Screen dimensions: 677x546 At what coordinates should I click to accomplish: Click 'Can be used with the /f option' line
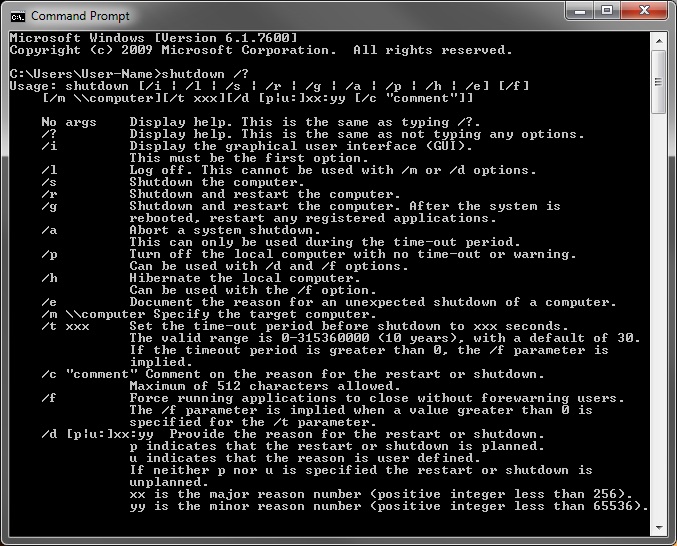pyautogui.click(x=253, y=290)
